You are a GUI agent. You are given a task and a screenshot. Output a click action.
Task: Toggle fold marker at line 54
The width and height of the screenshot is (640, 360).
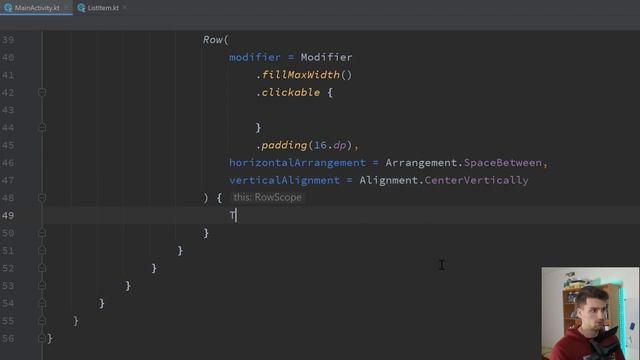(42, 303)
